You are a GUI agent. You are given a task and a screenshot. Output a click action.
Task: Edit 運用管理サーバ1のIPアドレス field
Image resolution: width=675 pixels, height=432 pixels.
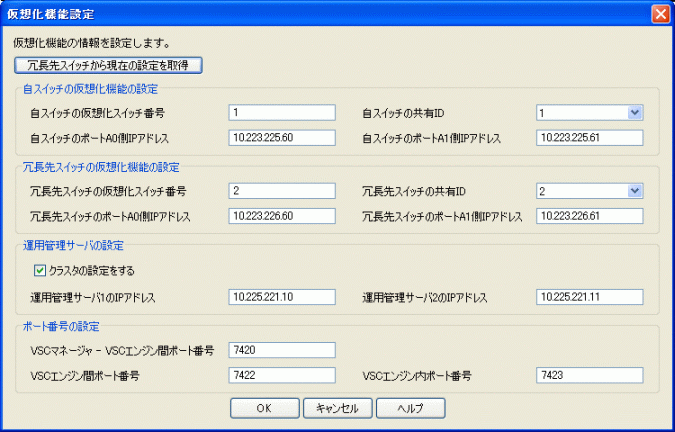click(x=282, y=297)
